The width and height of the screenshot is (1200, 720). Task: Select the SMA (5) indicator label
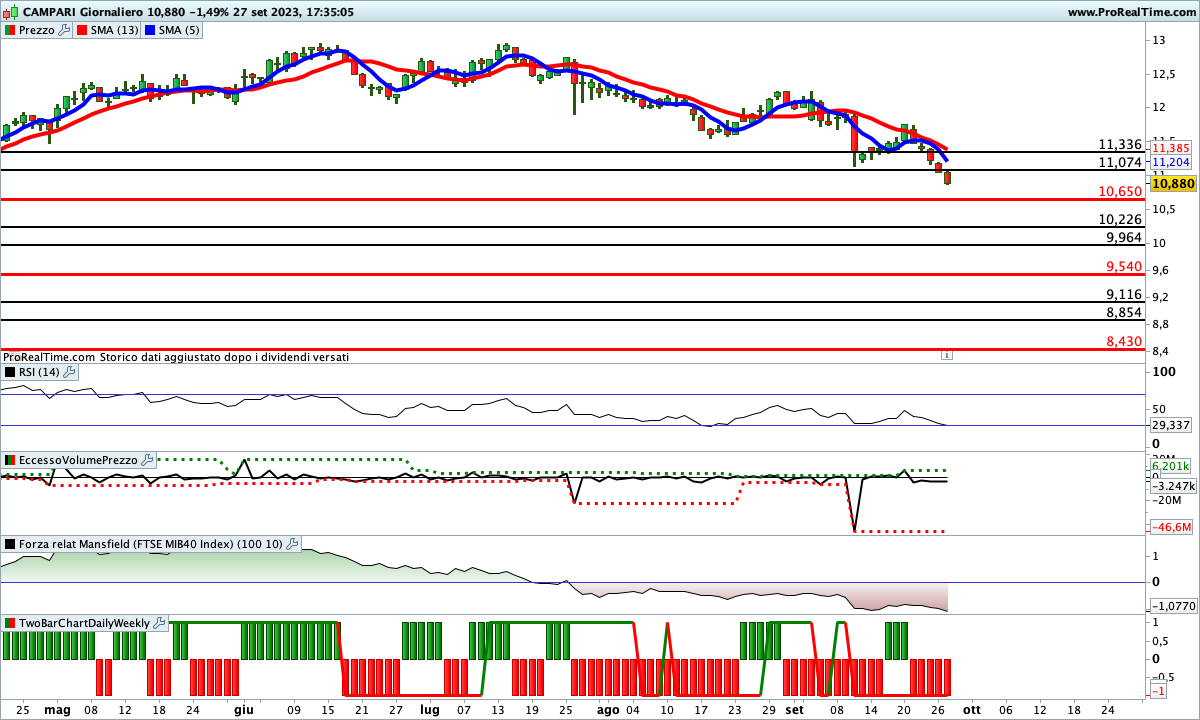(x=180, y=30)
